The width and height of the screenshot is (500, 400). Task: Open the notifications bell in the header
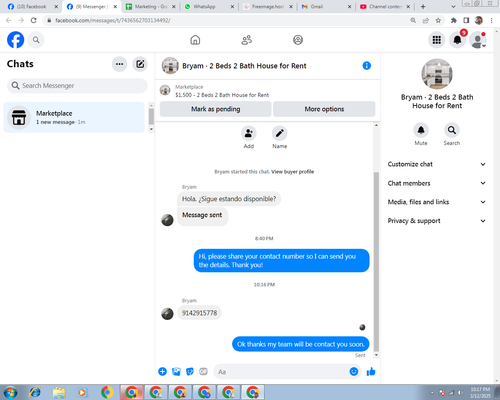click(457, 40)
